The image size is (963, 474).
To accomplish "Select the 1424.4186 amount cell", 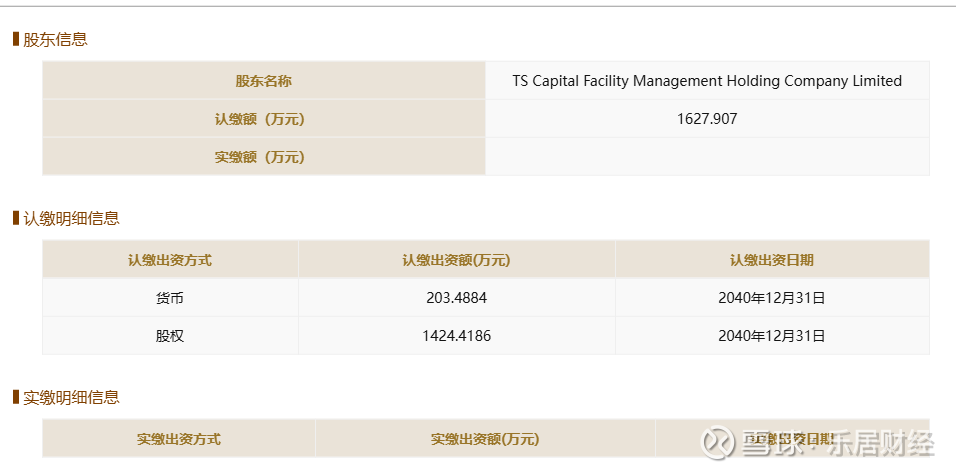I will (x=456, y=336).
